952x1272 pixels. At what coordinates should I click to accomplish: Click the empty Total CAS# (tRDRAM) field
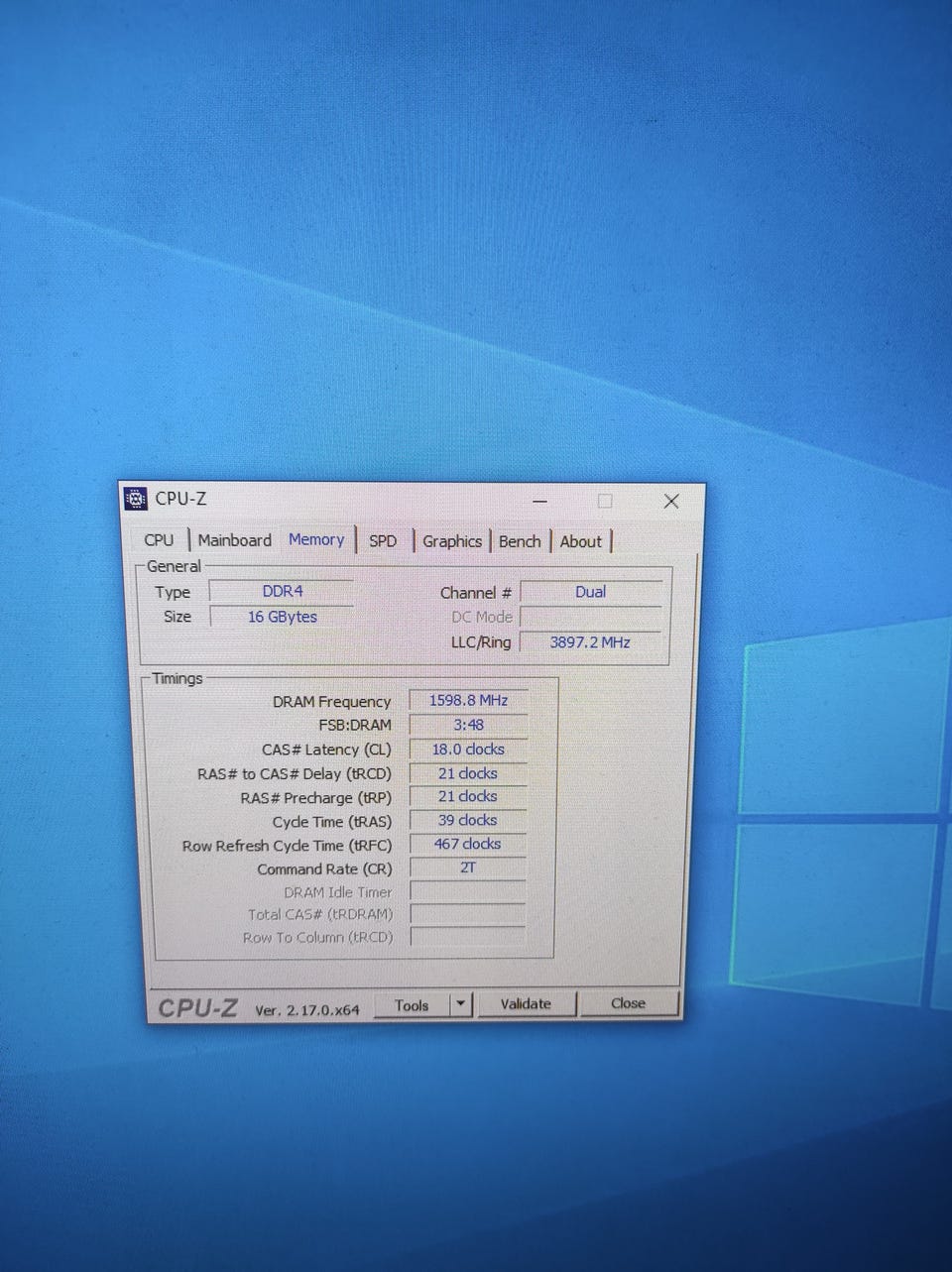click(468, 914)
